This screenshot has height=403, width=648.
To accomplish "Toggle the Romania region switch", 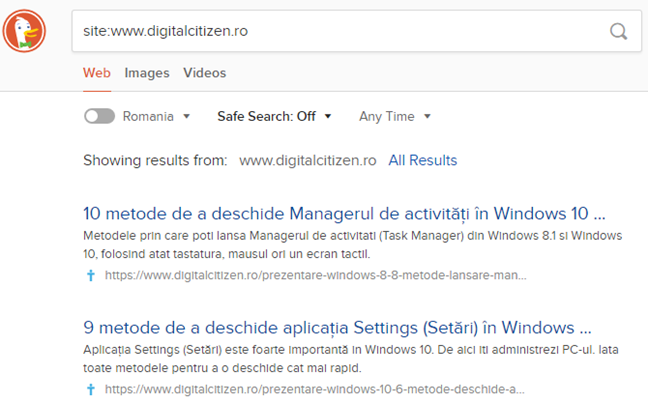I will coord(99,116).
